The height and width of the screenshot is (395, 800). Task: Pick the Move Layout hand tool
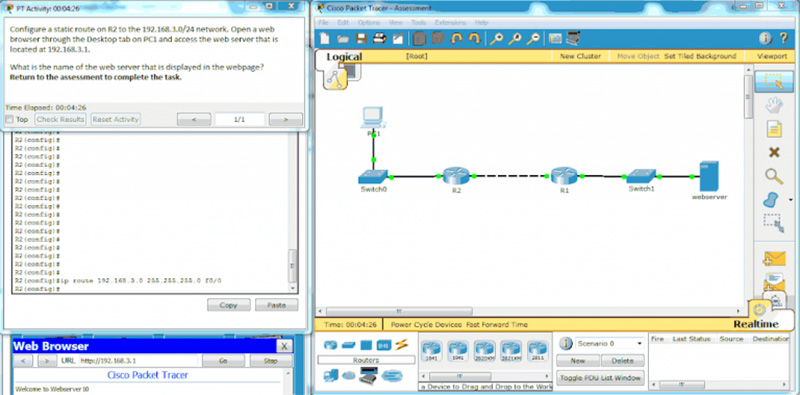(774, 106)
